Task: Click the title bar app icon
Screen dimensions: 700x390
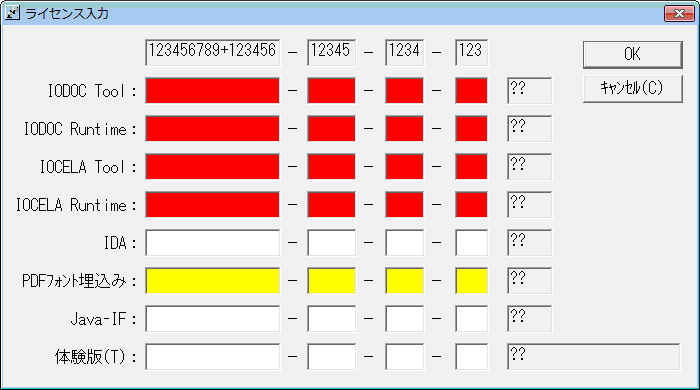Action: tap(12, 13)
